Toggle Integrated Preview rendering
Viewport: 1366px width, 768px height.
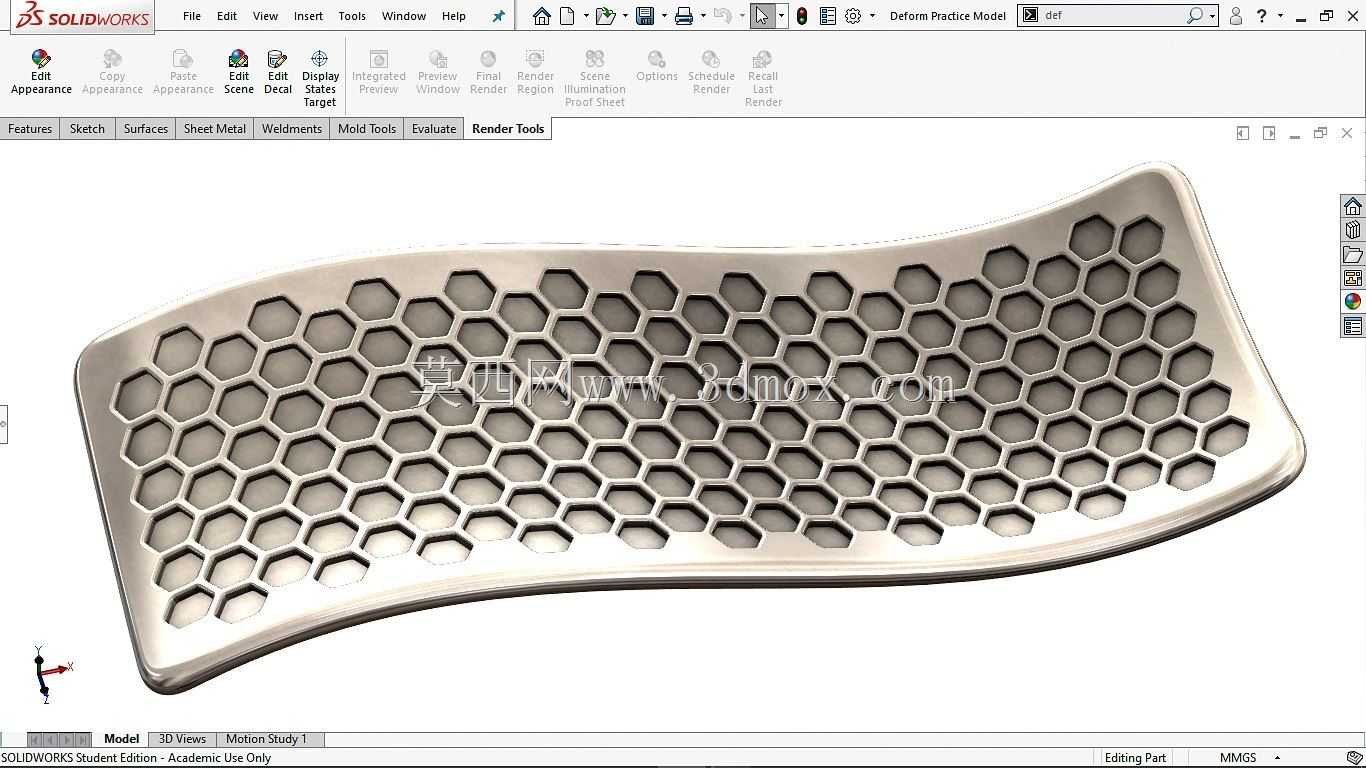click(x=379, y=73)
